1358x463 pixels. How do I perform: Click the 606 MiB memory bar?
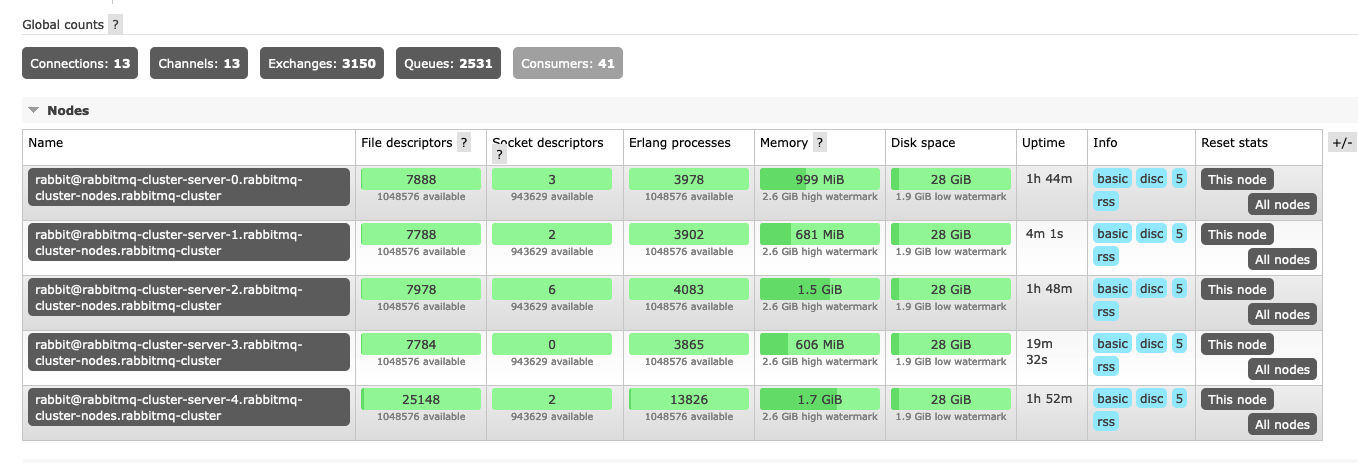(820, 344)
